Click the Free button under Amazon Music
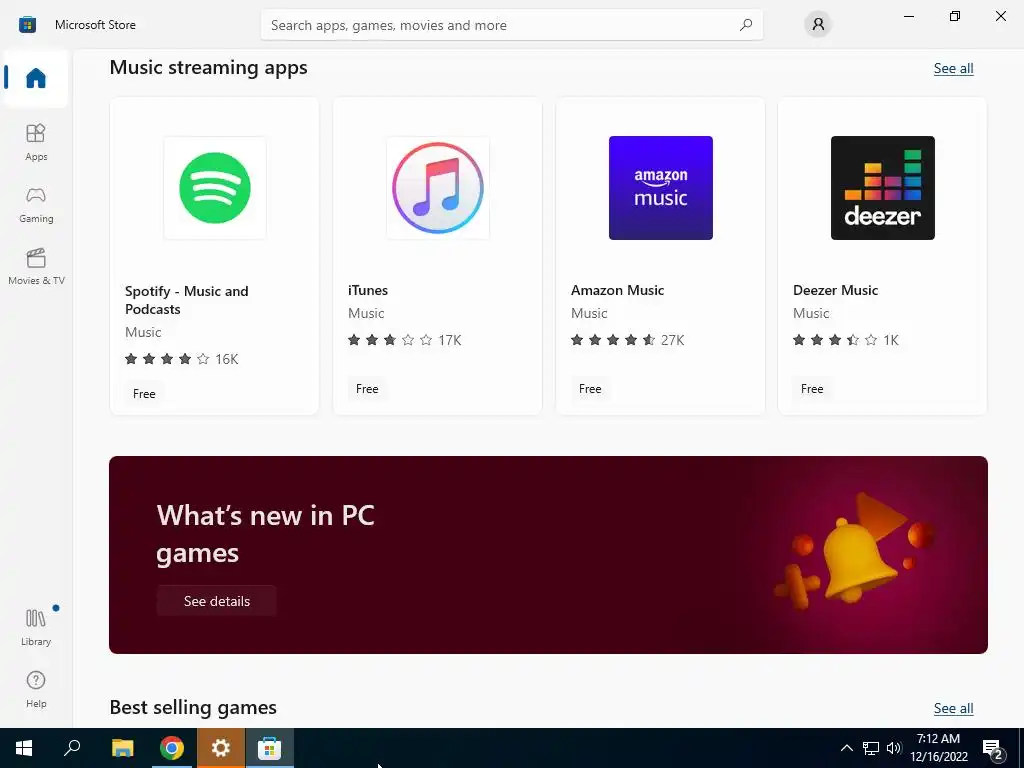This screenshot has height=768, width=1024. click(x=590, y=389)
